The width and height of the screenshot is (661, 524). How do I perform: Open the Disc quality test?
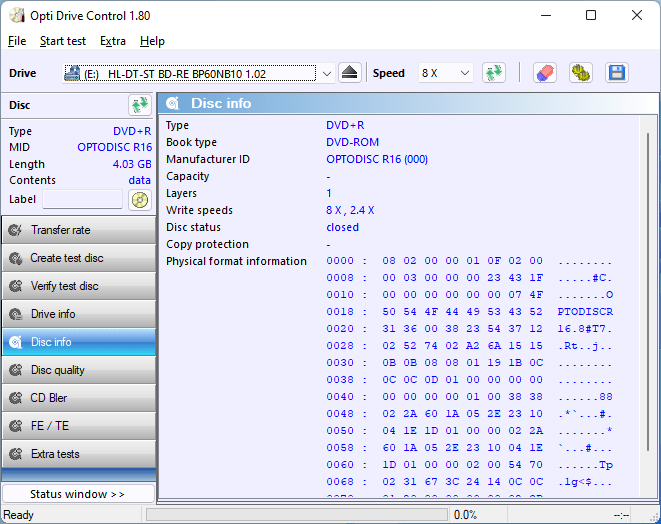[x=79, y=370]
